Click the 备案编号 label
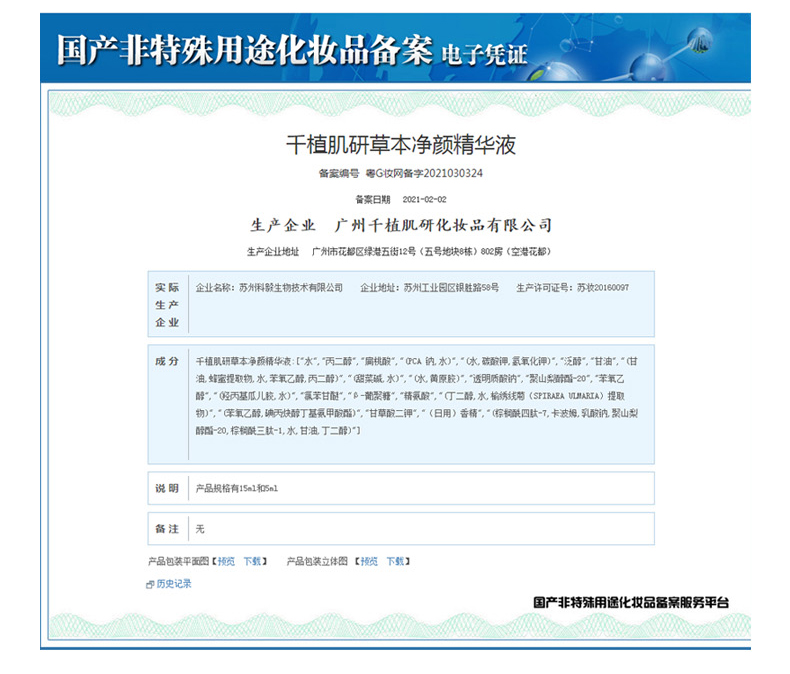Viewport: 790px width, 674px height. (339, 173)
